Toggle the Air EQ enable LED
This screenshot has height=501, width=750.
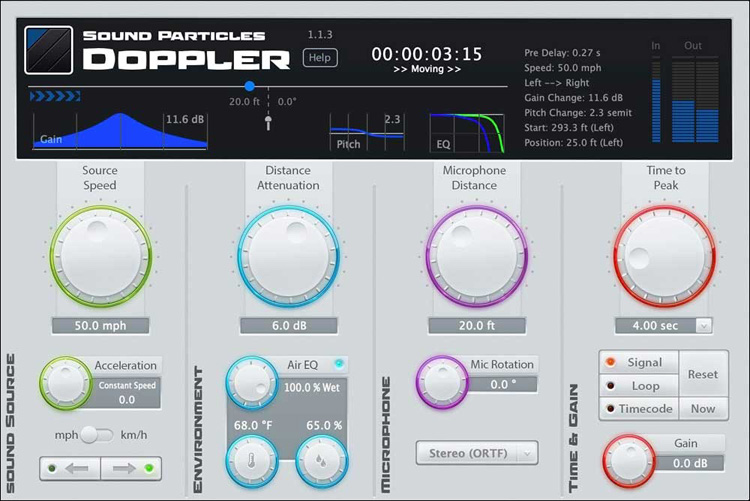pyautogui.click(x=339, y=364)
